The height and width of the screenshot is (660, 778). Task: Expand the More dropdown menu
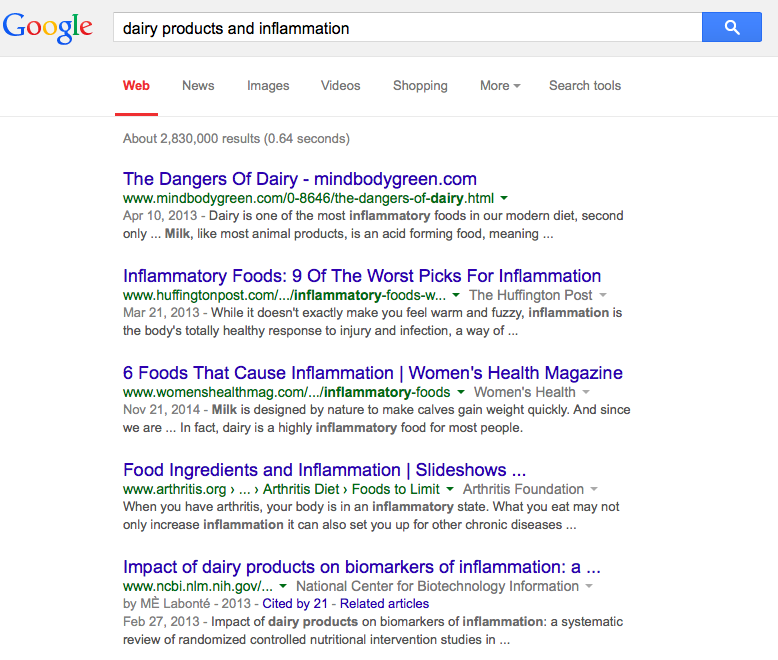[x=500, y=85]
